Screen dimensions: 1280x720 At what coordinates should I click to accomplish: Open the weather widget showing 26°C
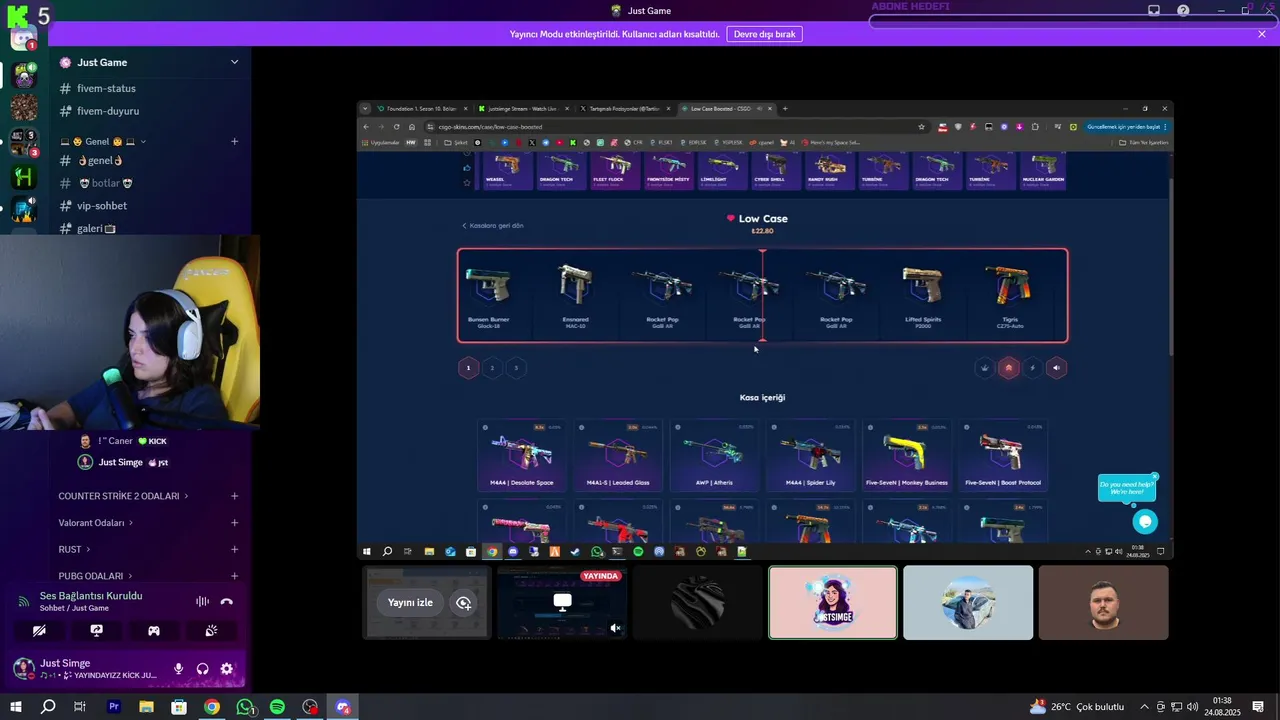pyautogui.click(x=1077, y=707)
